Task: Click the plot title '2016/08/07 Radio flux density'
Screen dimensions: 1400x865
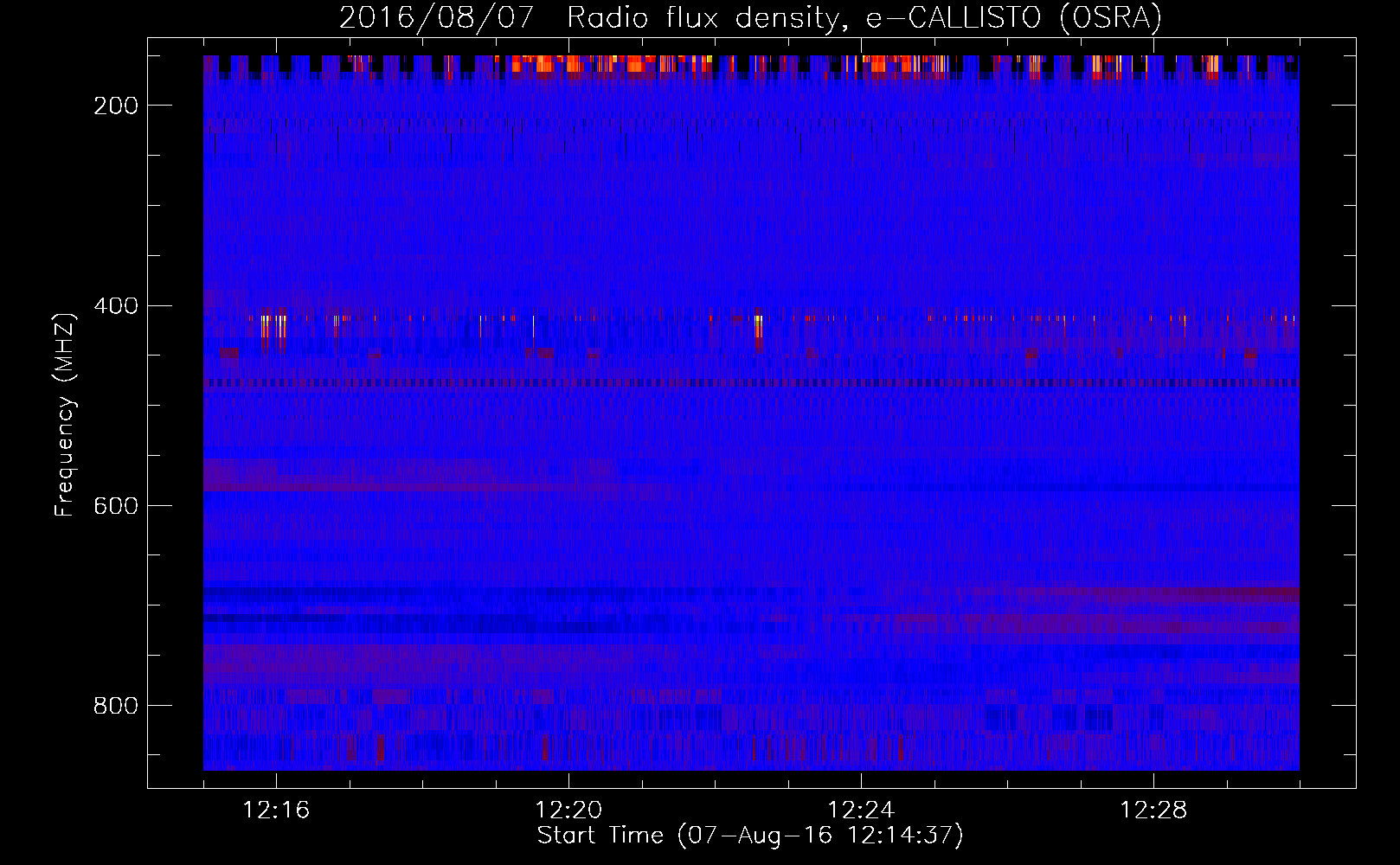Action: coord(750,17)
